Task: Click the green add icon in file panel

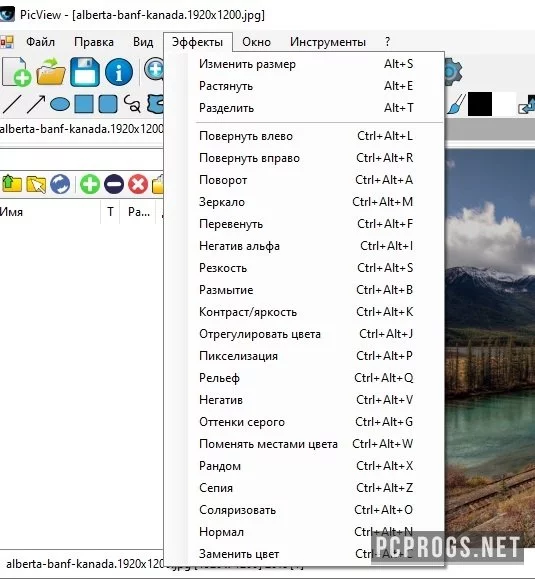Action: pyautogui.click(x=90, y=184)
